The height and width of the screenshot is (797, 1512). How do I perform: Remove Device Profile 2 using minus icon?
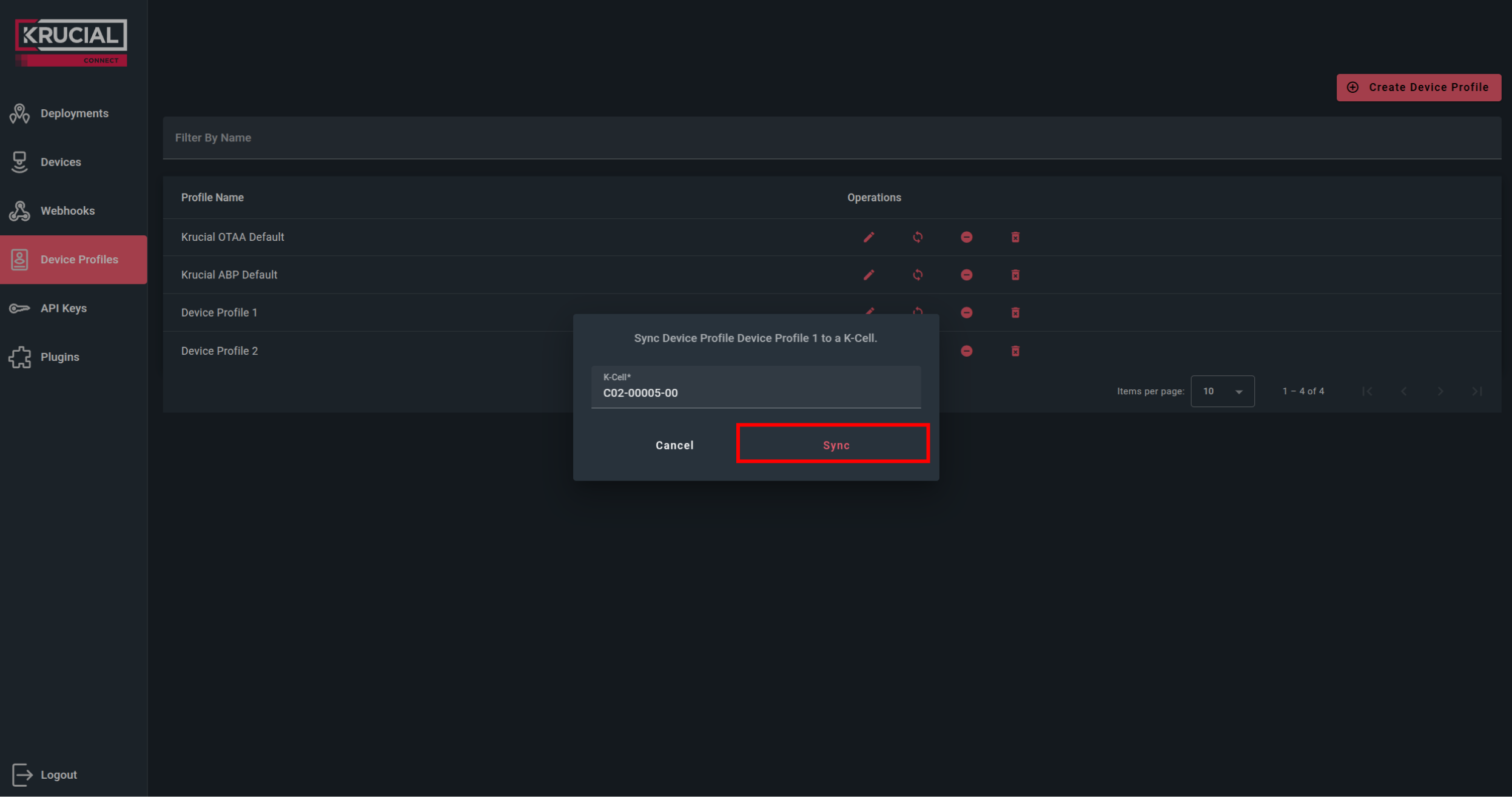pyautogui.click(x=966, y=351)
